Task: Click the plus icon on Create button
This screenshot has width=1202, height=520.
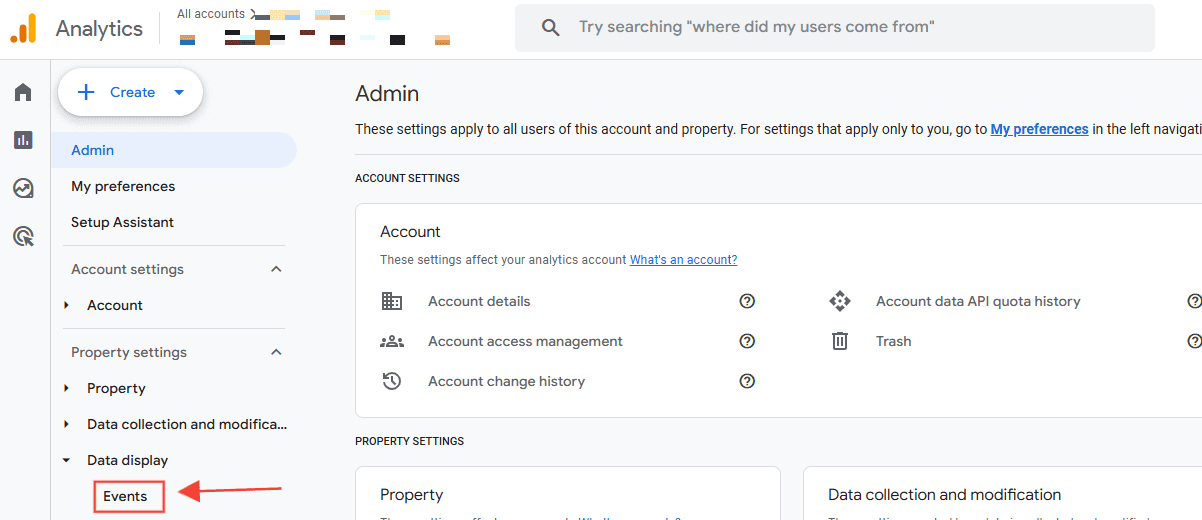Action: [86, 92]
